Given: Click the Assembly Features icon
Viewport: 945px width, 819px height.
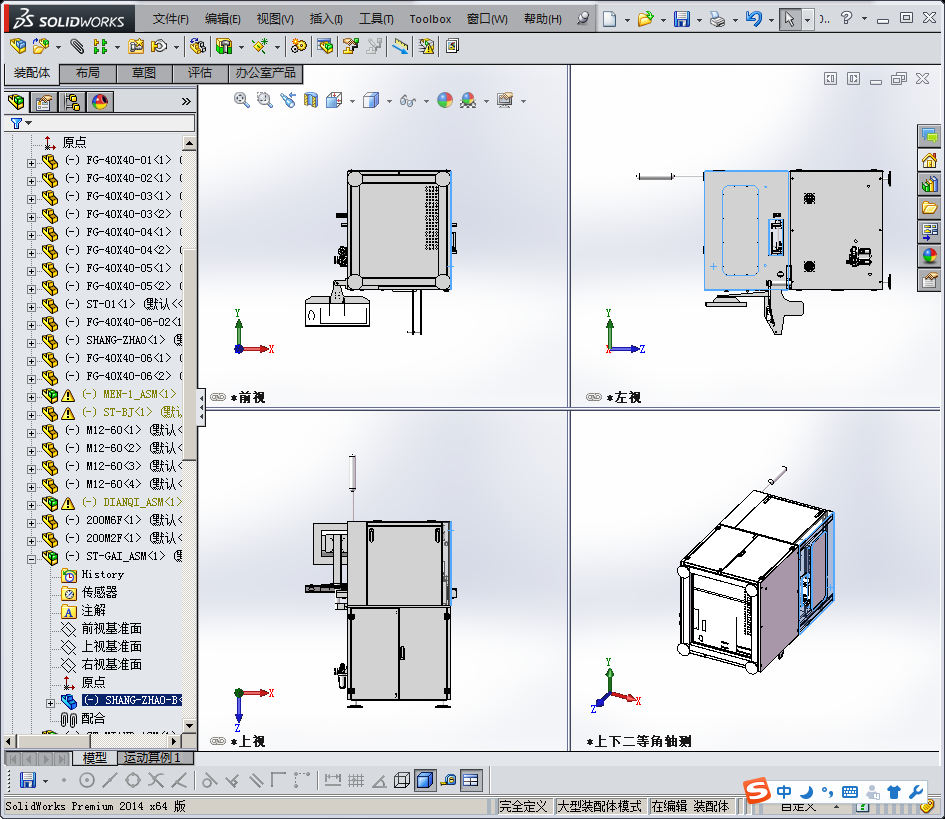Looking at the screenshot, I should (224, 46).
